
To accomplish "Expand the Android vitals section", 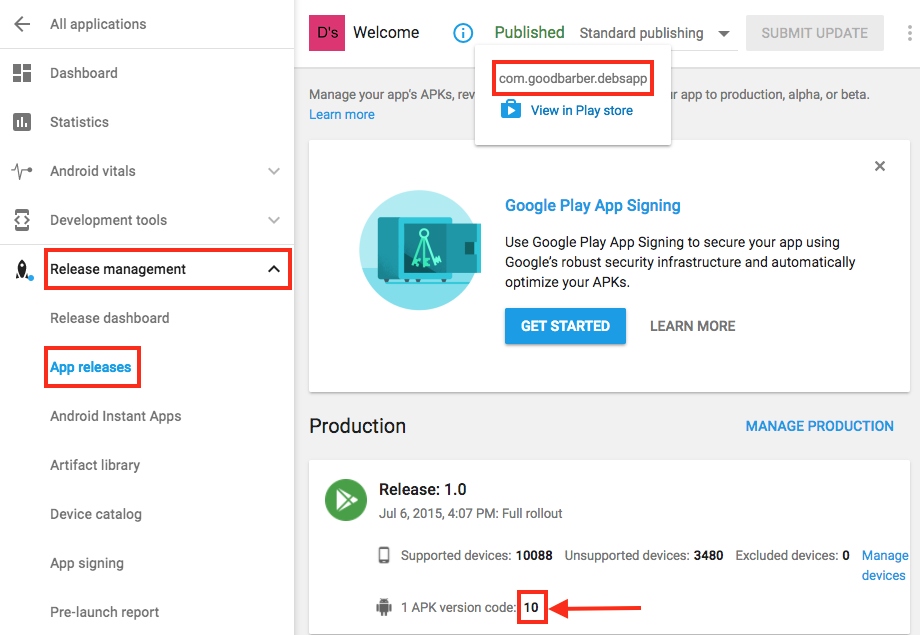I will (x=274, y=171).
